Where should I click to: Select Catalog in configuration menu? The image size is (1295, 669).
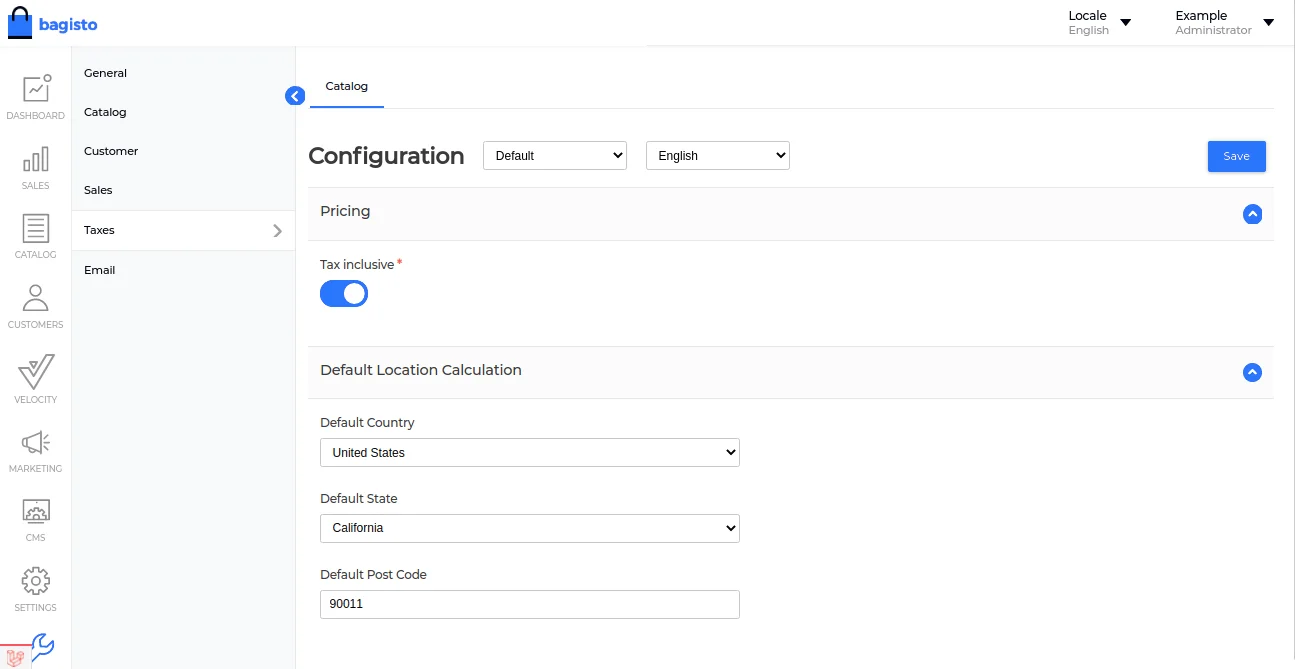pyautogui.click(x=105, y=112)
